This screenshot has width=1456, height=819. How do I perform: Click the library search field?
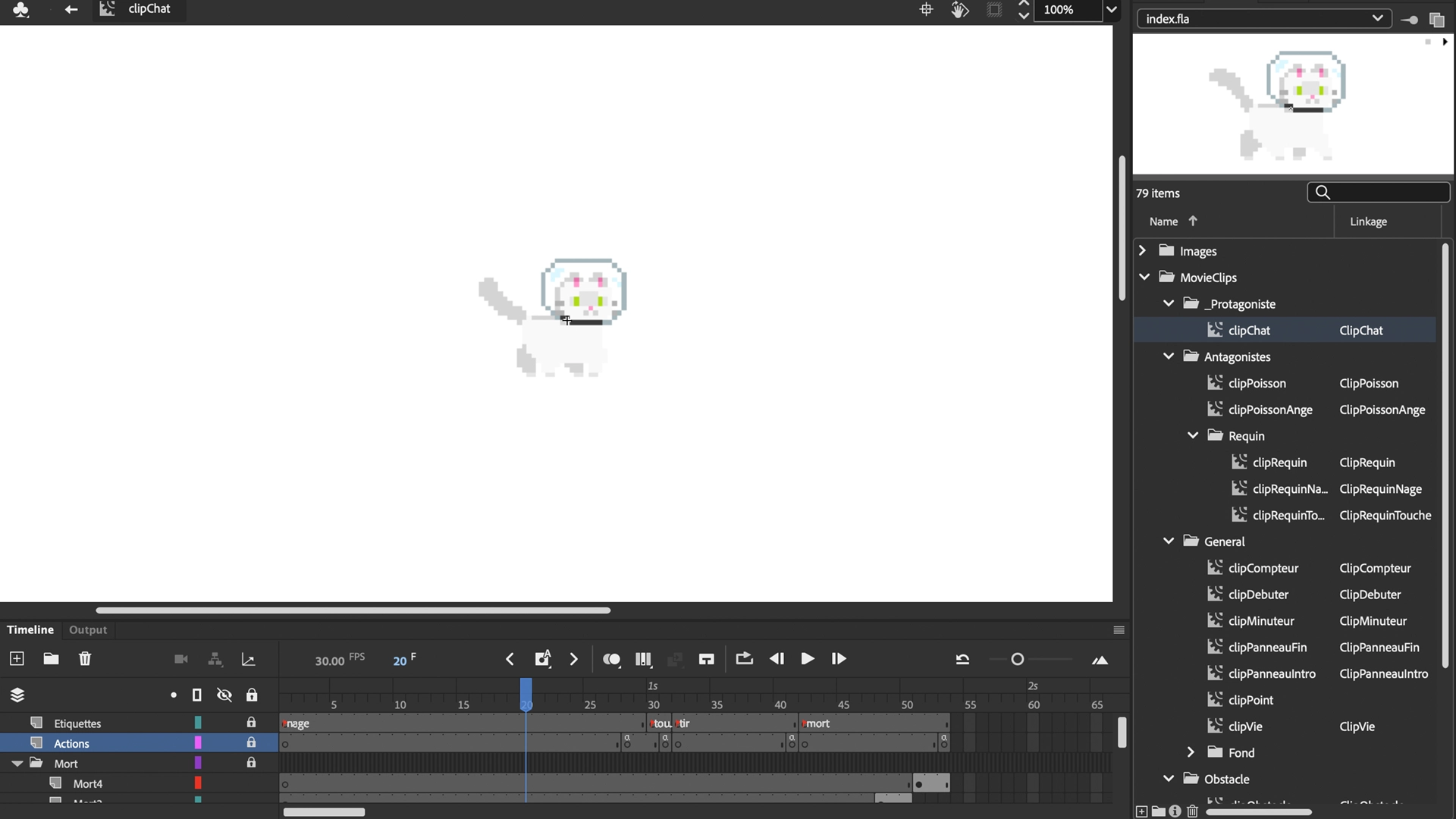coord(1379,193)
